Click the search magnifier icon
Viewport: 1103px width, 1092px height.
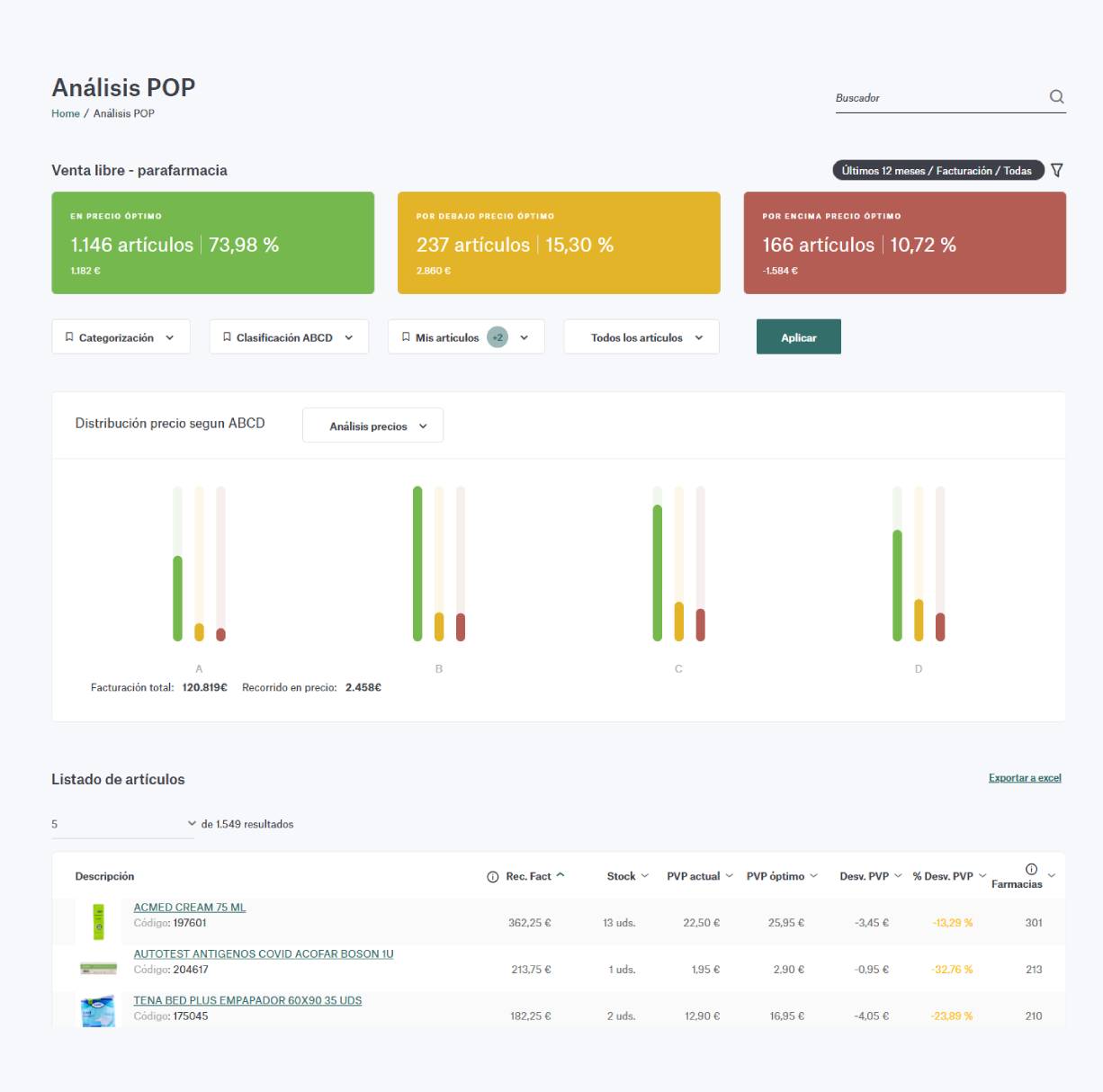pos(1057,97)
